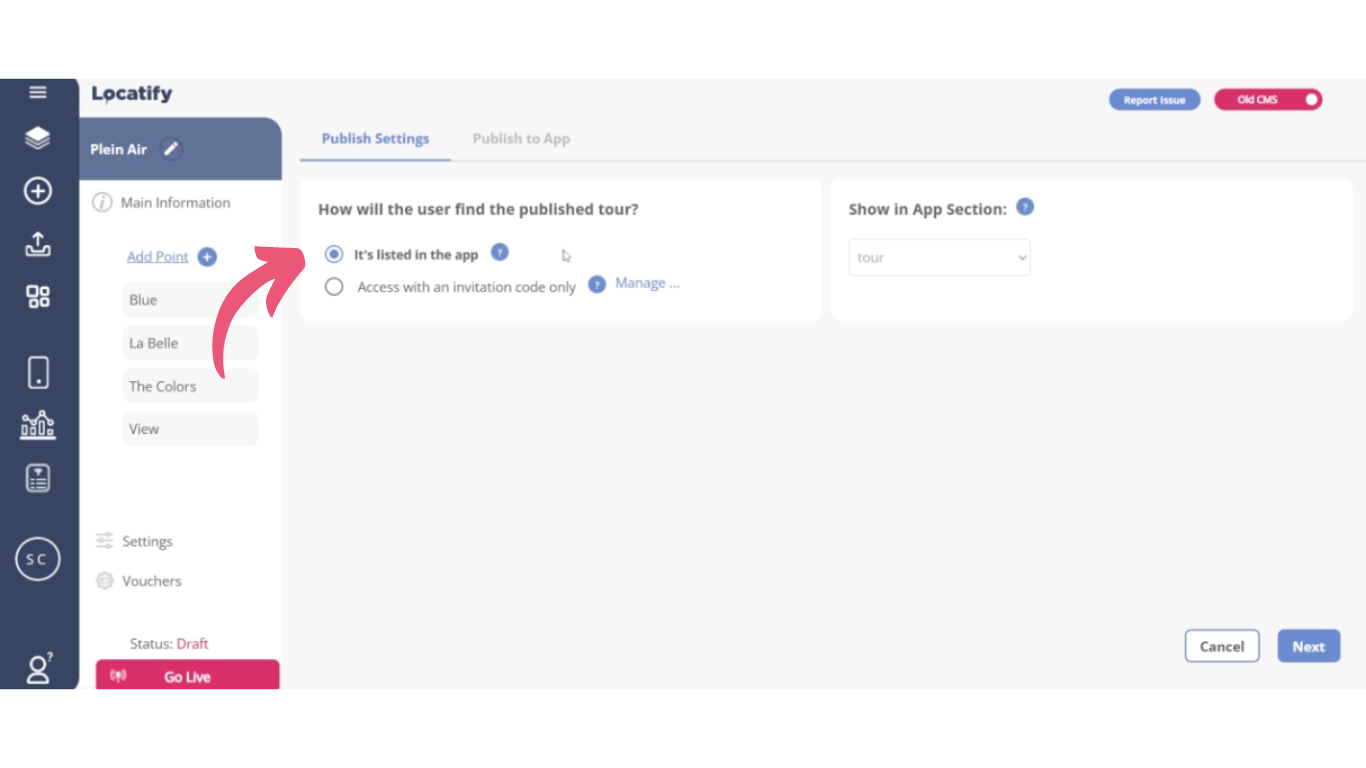Open the hamburger menu icon
This screenshot has width=1366, height=768.
point(38,93)
